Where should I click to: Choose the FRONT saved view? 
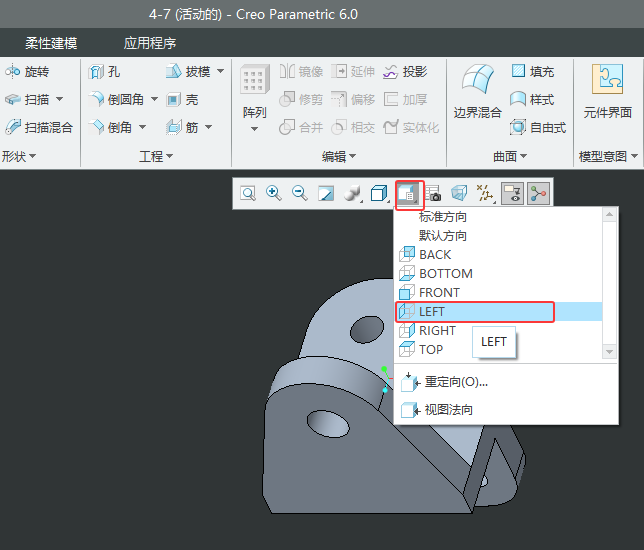point(498,292)
